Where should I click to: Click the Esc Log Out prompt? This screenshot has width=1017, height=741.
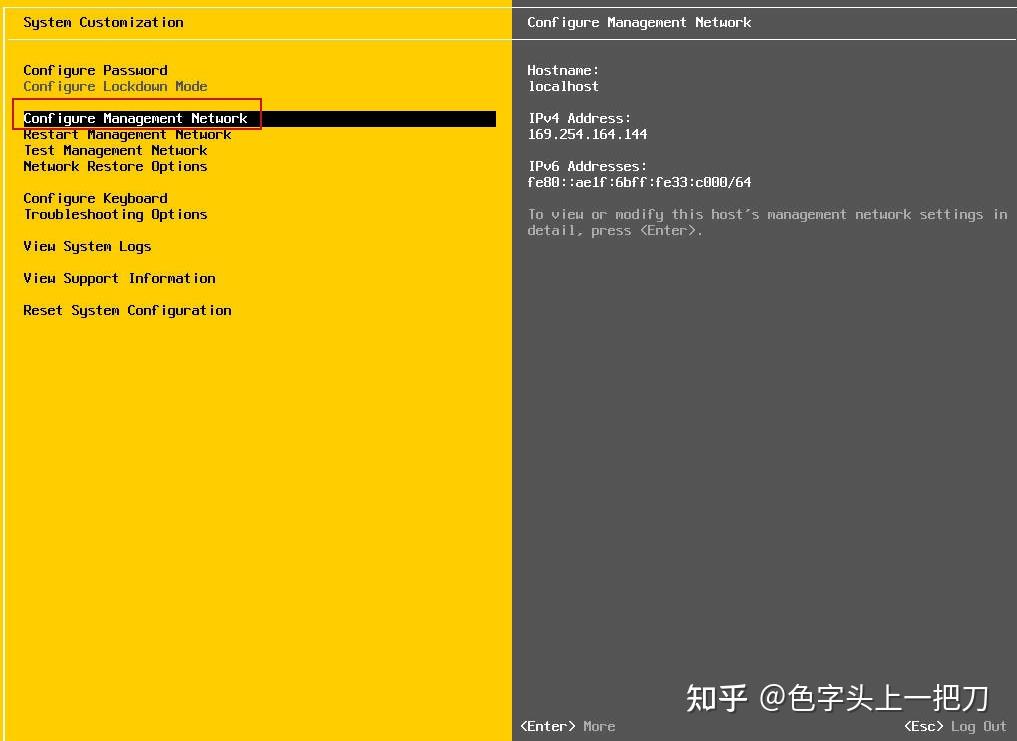point(952,726)
